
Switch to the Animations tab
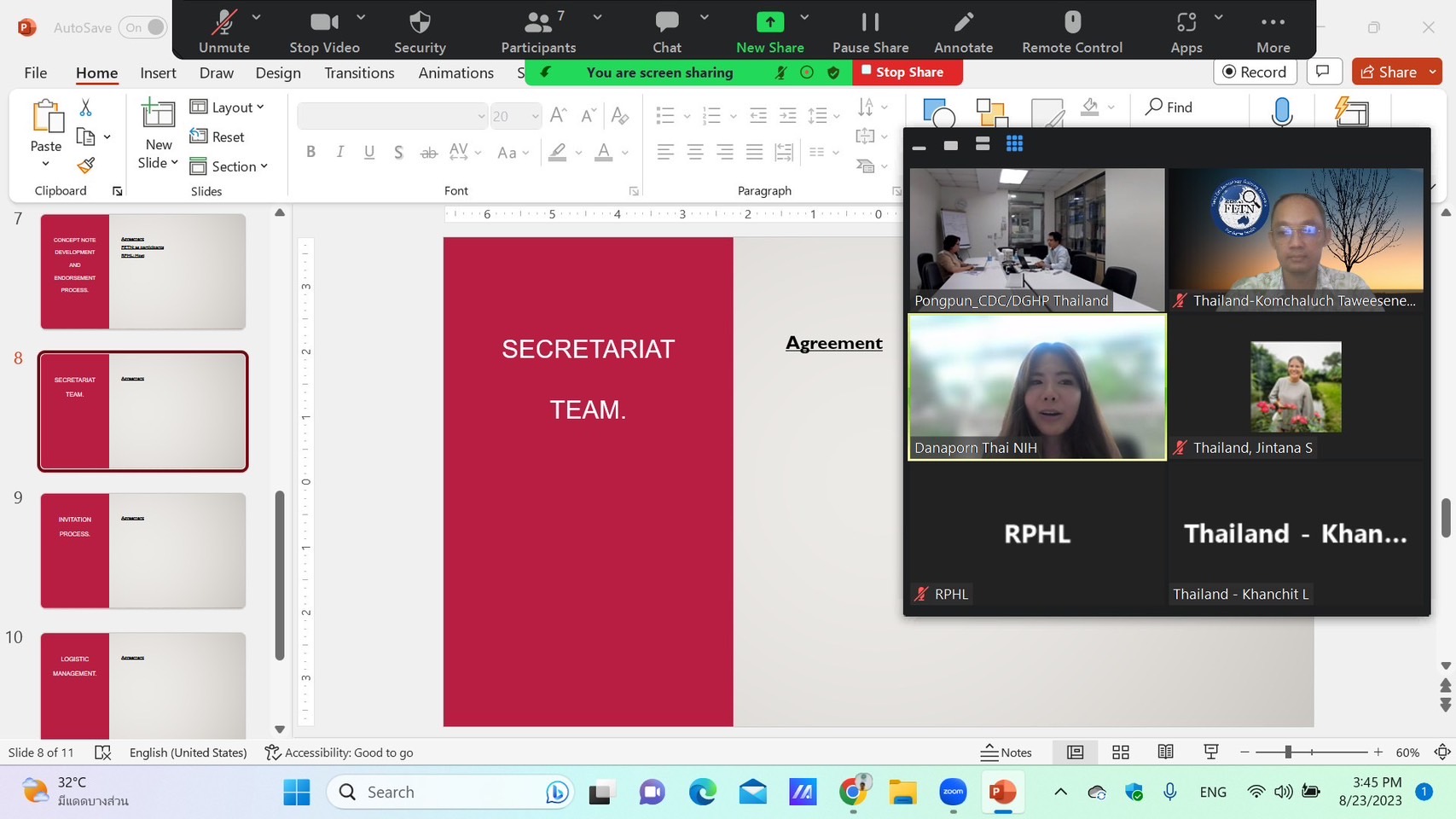pos(455,73)
